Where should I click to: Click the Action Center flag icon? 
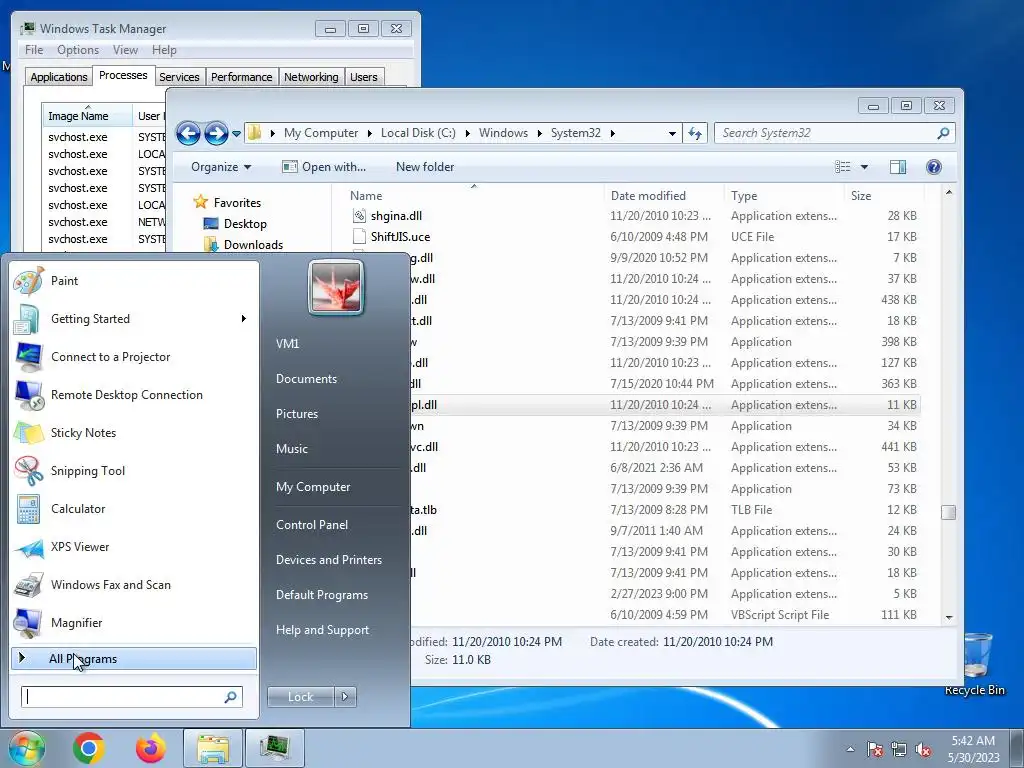[x=874, y=750]
